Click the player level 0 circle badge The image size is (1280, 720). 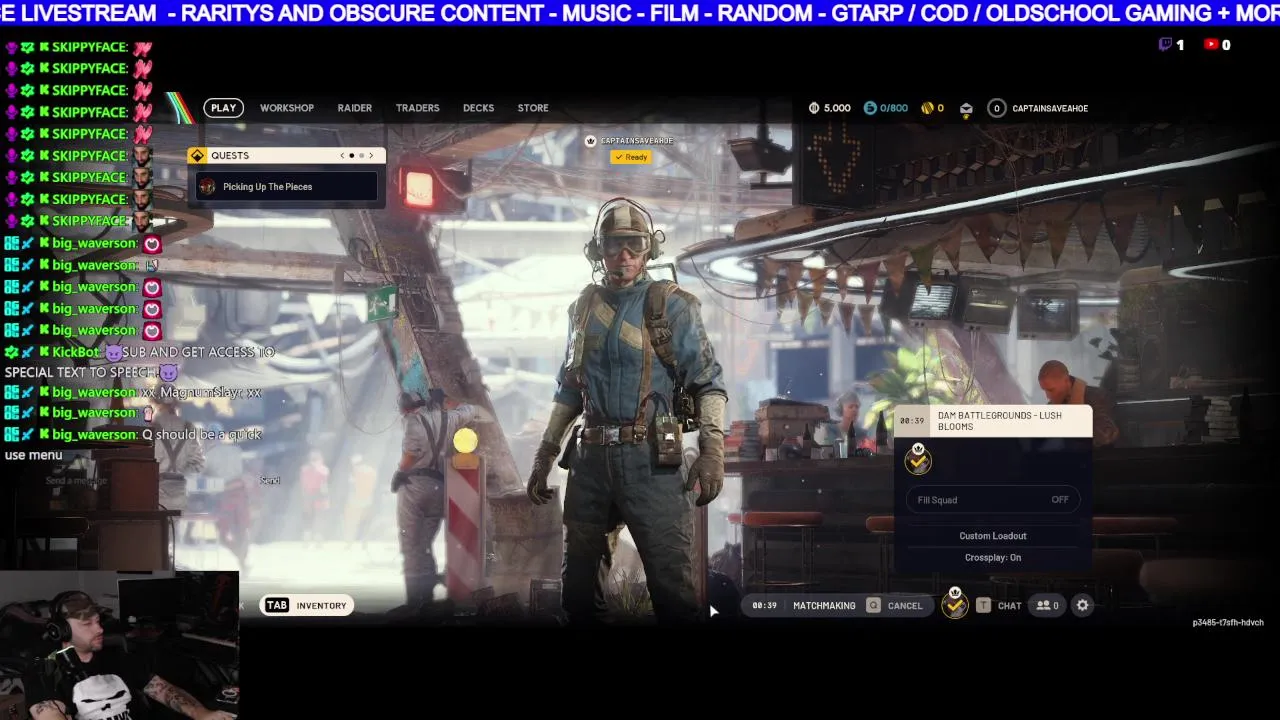tap(996, 108)
